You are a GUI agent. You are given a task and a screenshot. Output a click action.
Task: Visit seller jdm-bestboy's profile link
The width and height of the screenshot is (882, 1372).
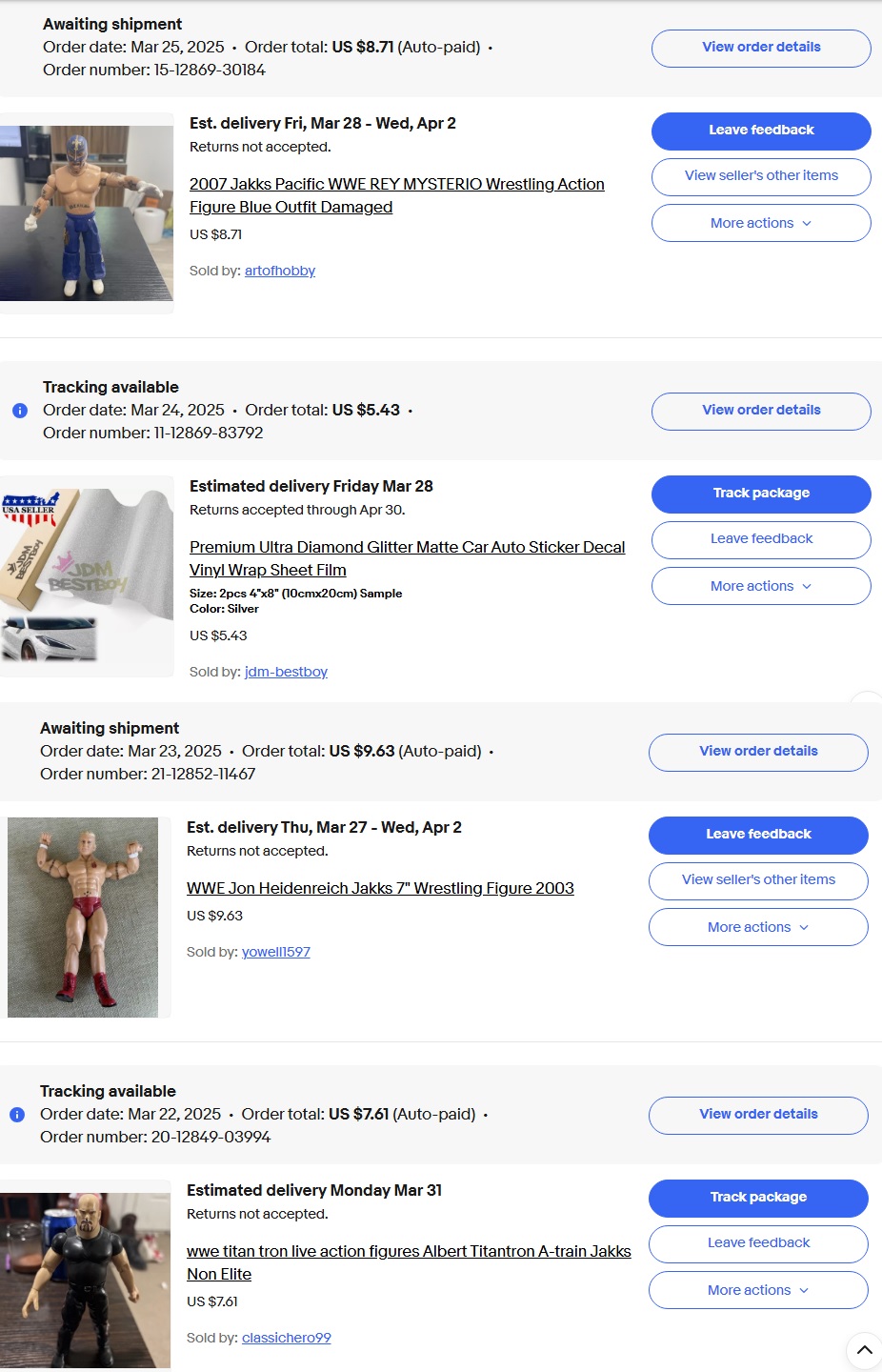tap(286, 672)
